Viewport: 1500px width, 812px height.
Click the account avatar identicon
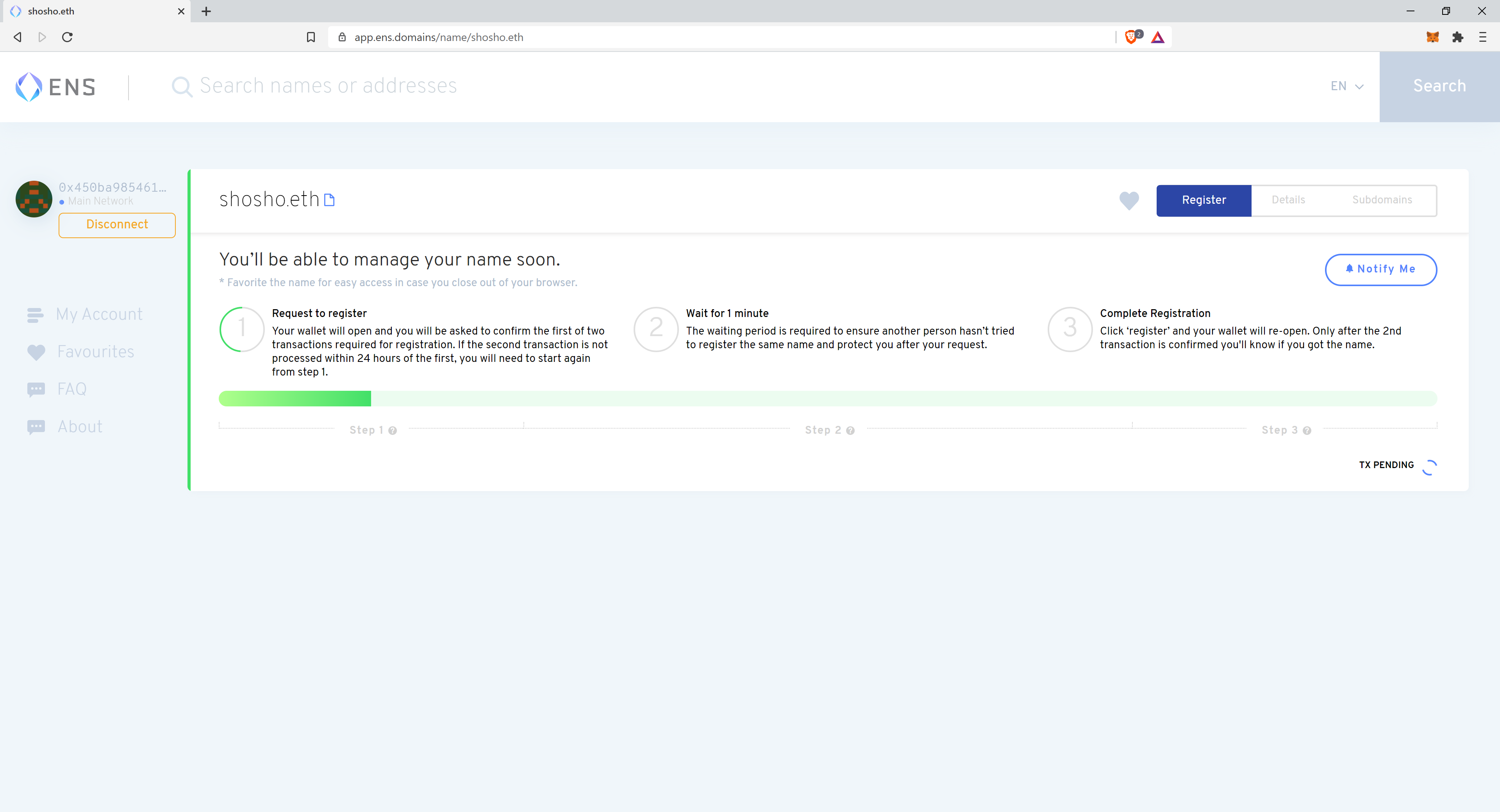pos(34,199)
